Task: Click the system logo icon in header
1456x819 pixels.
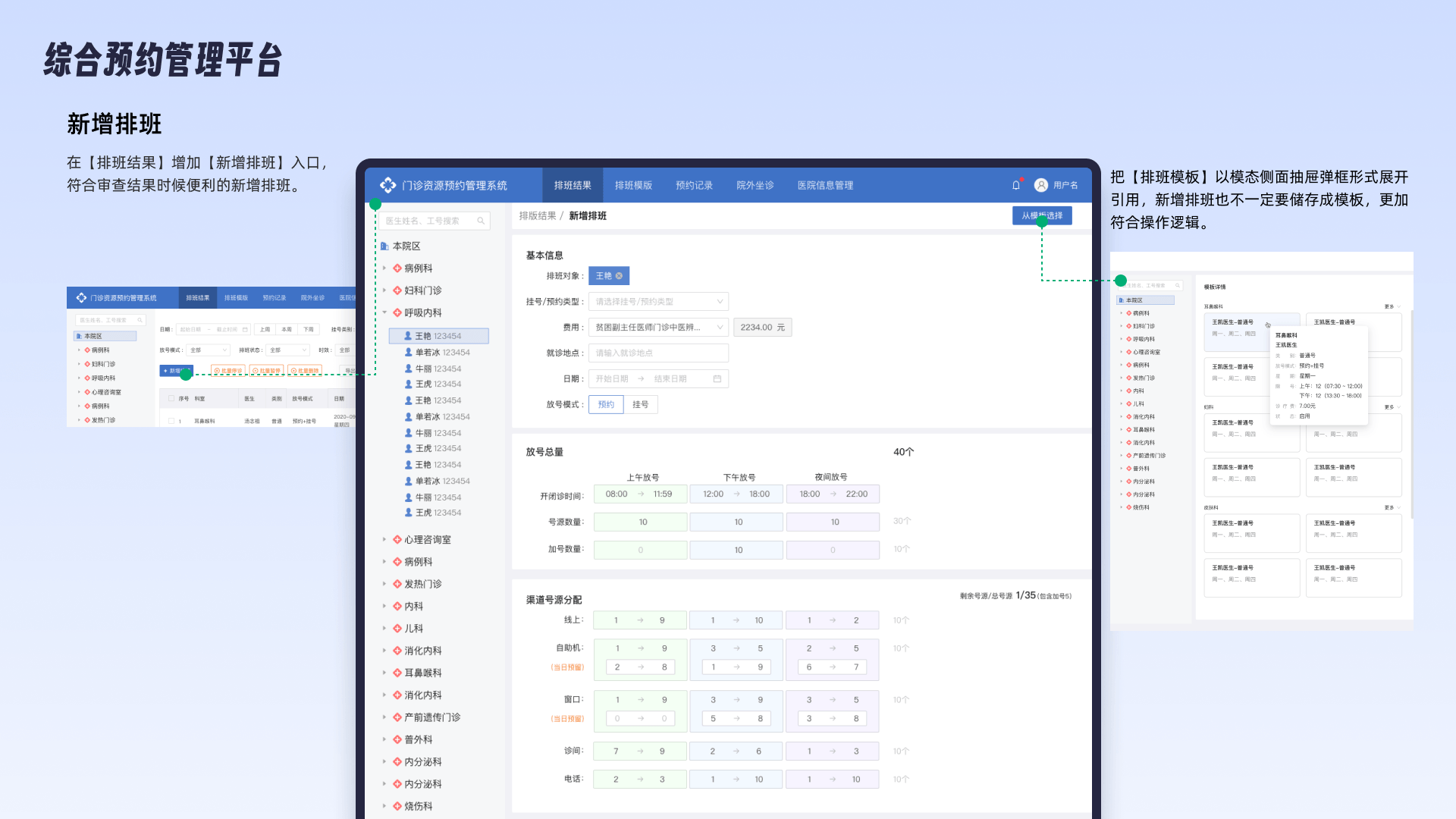Action: click(x=388, y=185)
